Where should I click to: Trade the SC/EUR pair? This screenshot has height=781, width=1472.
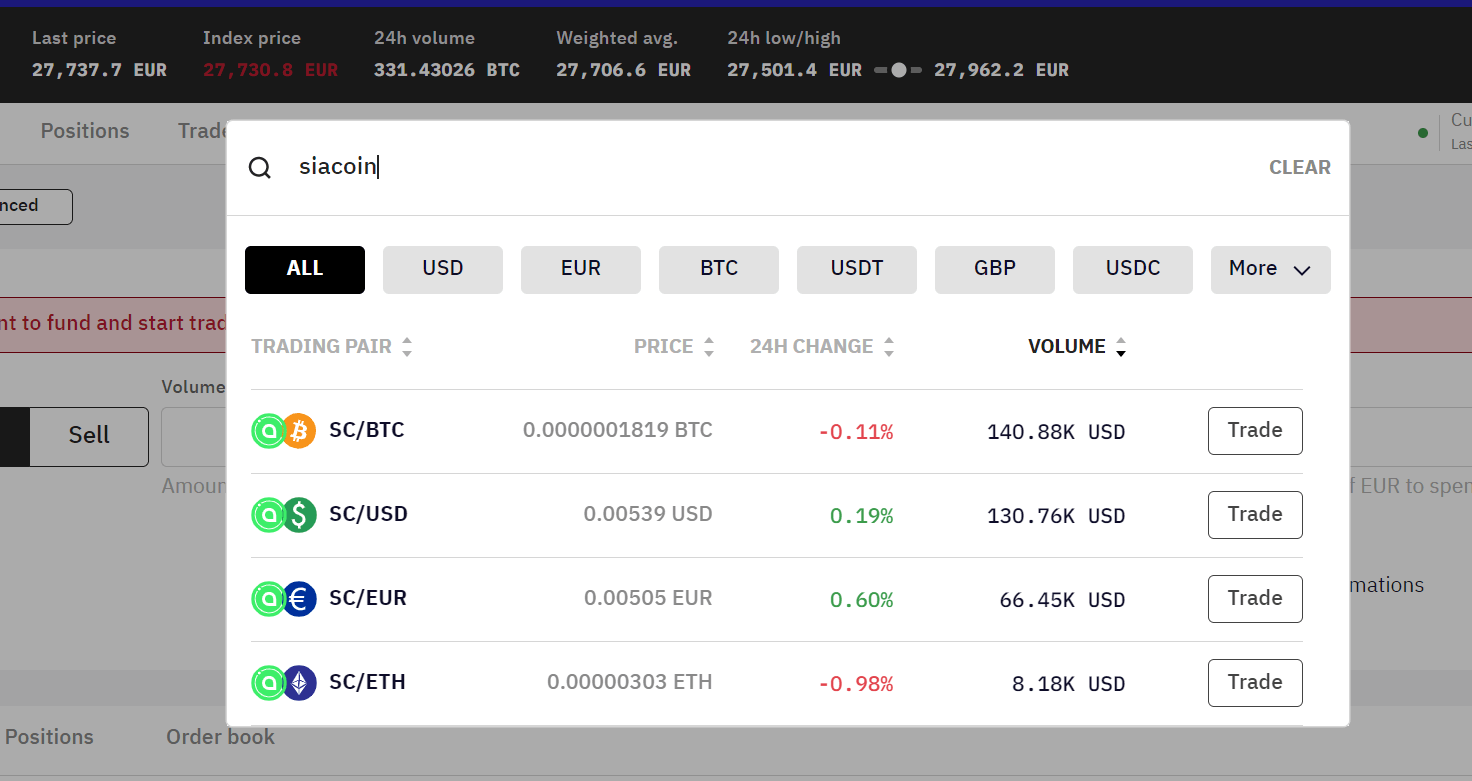point(1255,599)
